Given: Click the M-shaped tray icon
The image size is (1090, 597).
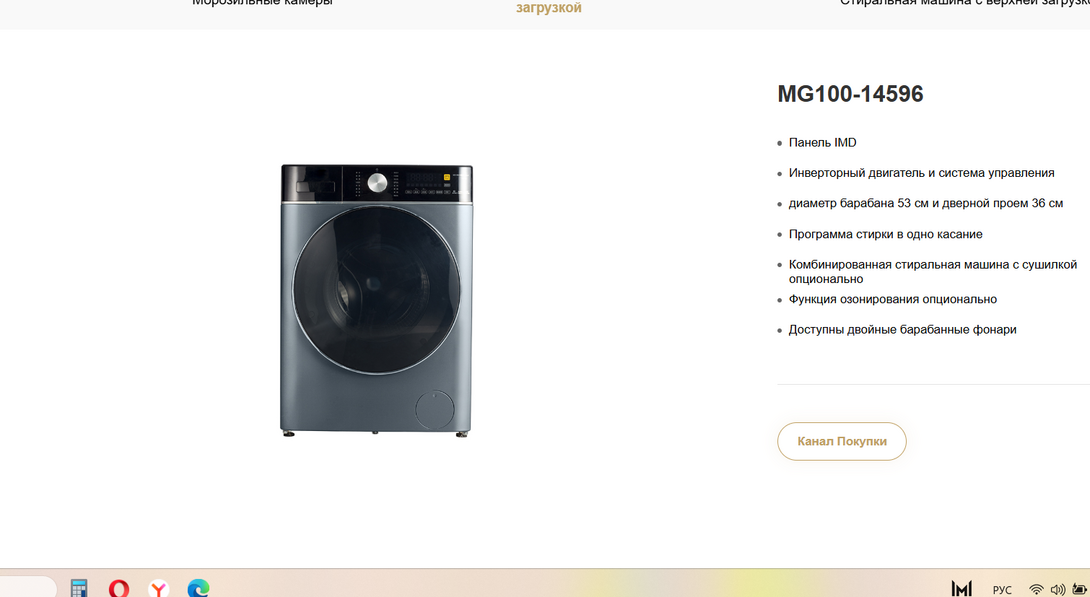Looking at the screenshot, I should click(x=961, y=589).
